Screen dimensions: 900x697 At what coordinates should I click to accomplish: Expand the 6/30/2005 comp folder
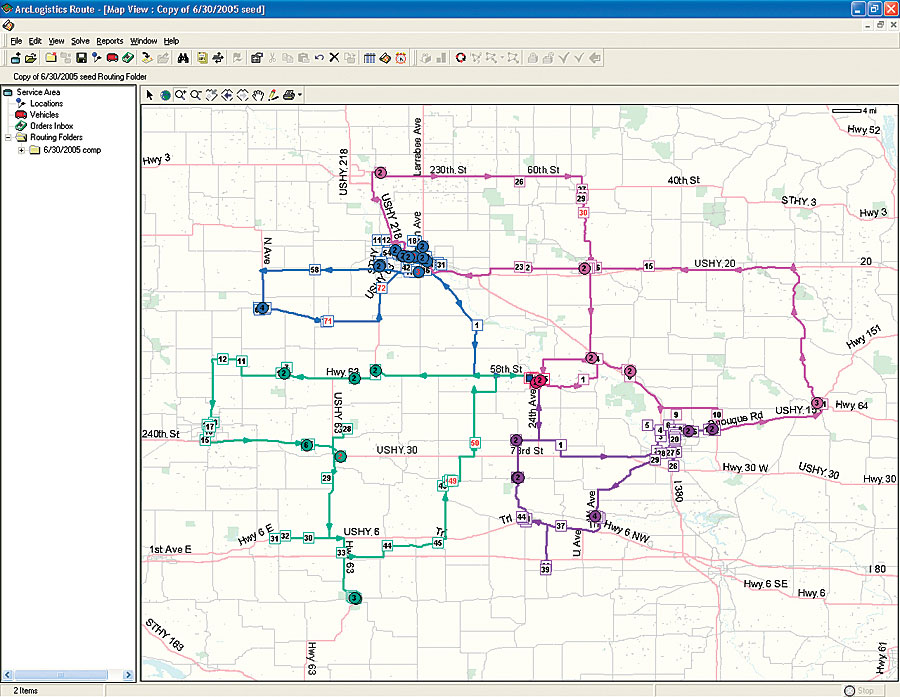point(21,150)
